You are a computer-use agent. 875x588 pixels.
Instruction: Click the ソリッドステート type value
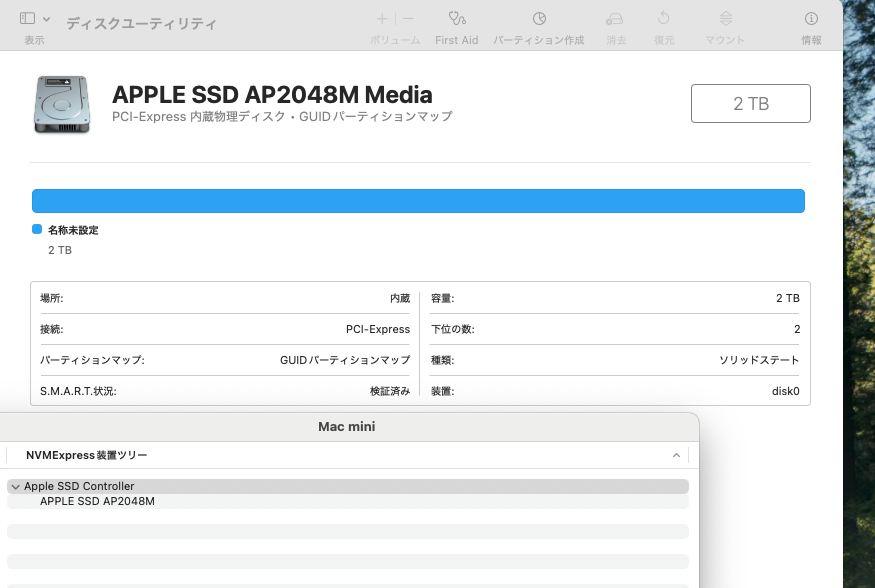click(x=759, y=360)
